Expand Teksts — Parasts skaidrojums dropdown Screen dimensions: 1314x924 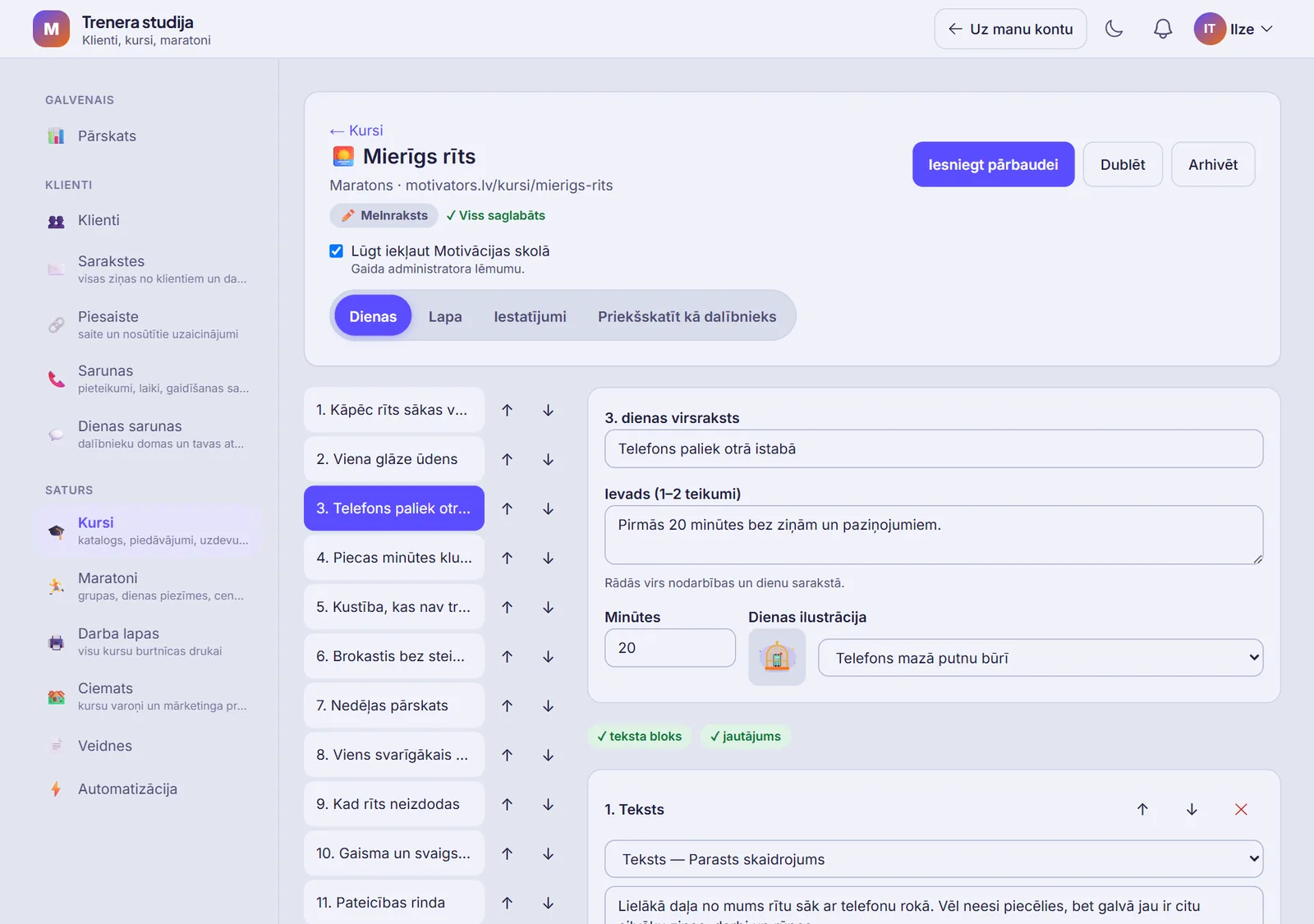[934, 859]
